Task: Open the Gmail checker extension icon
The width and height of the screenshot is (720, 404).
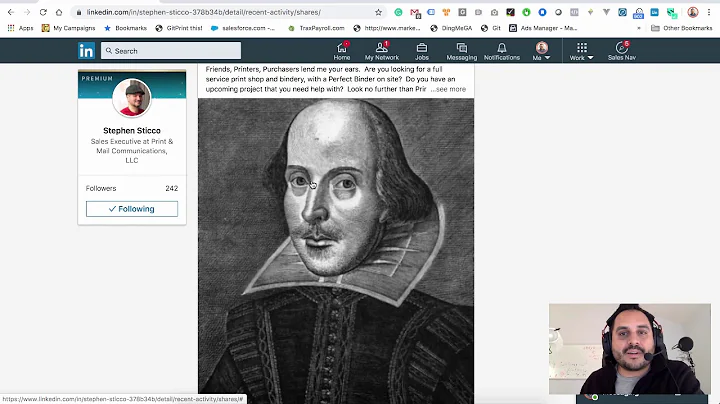Action: point(415,13)
